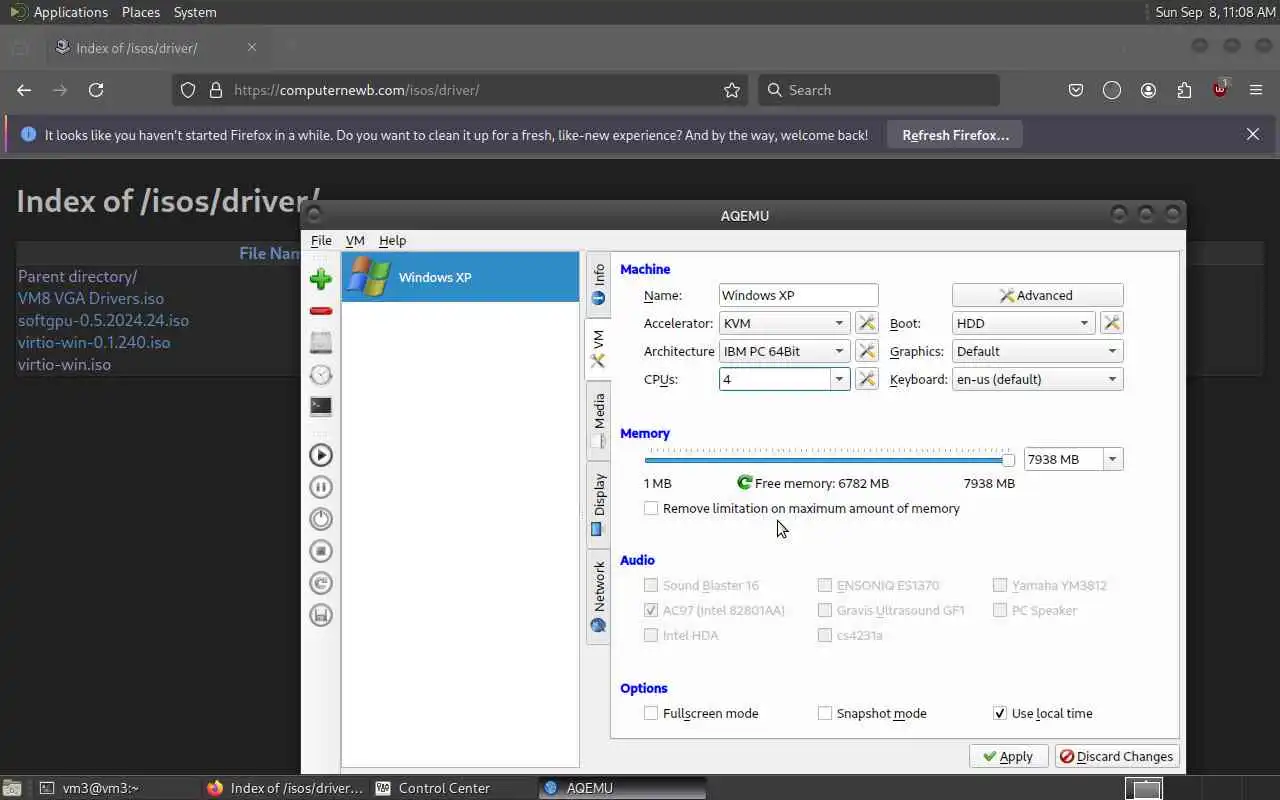Open Architecture settings wrench icon
This screenshot has width=1280, height=800.
[866, 351]
